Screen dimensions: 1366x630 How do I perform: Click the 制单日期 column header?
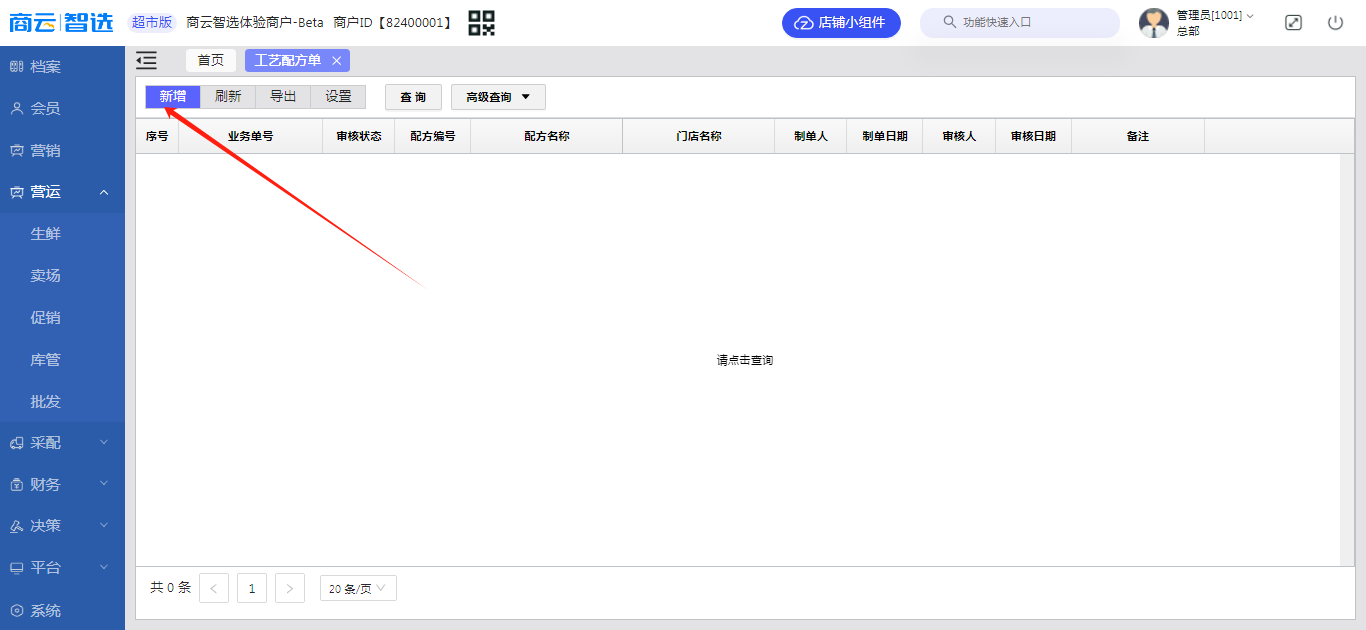[x=885, y=136]
